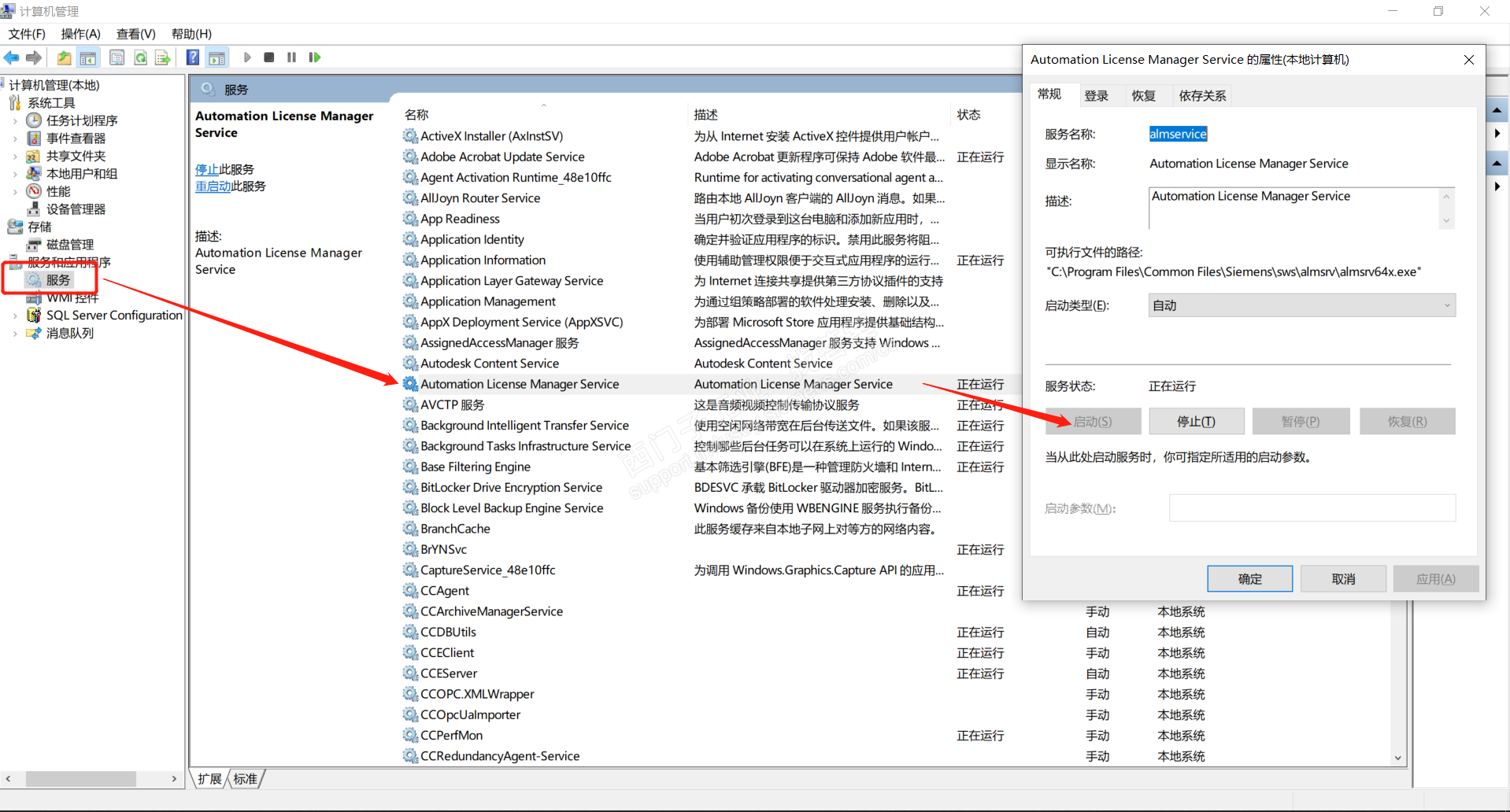Select the 设备管理器 icon in the tree

[34, 209]
